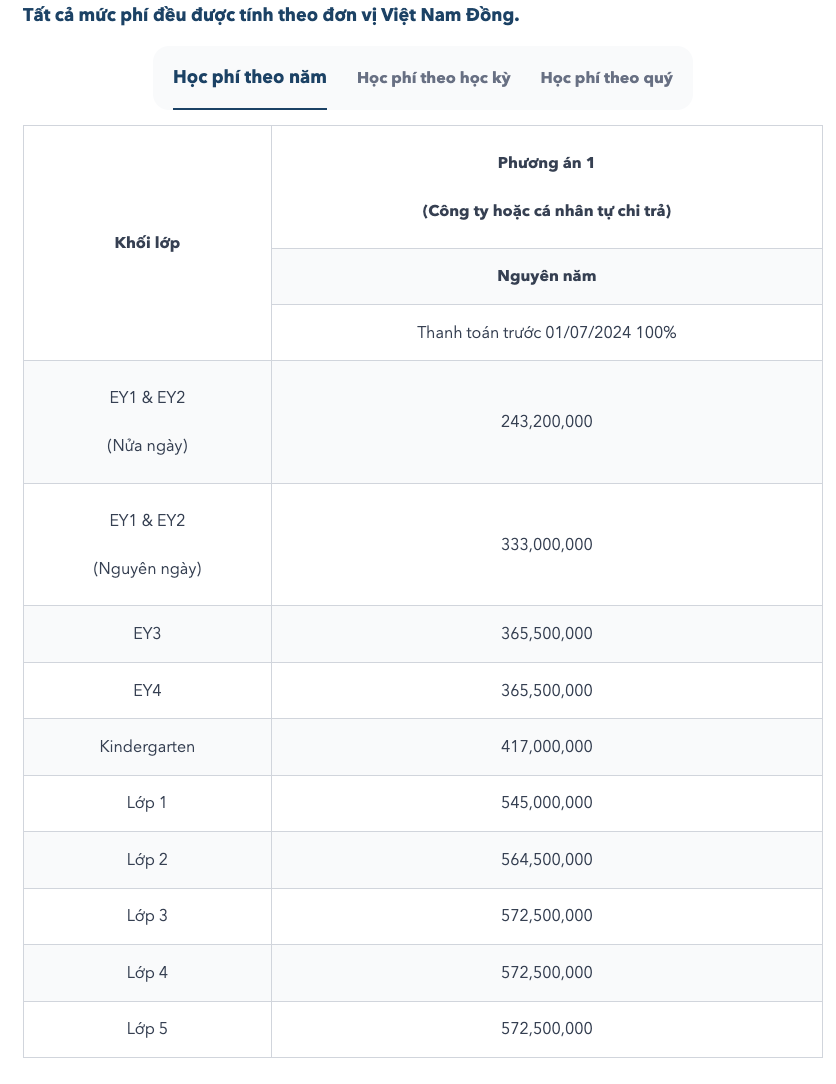
Task: Select the Lớp 3 row label
Action: click(x=147, y=916)
